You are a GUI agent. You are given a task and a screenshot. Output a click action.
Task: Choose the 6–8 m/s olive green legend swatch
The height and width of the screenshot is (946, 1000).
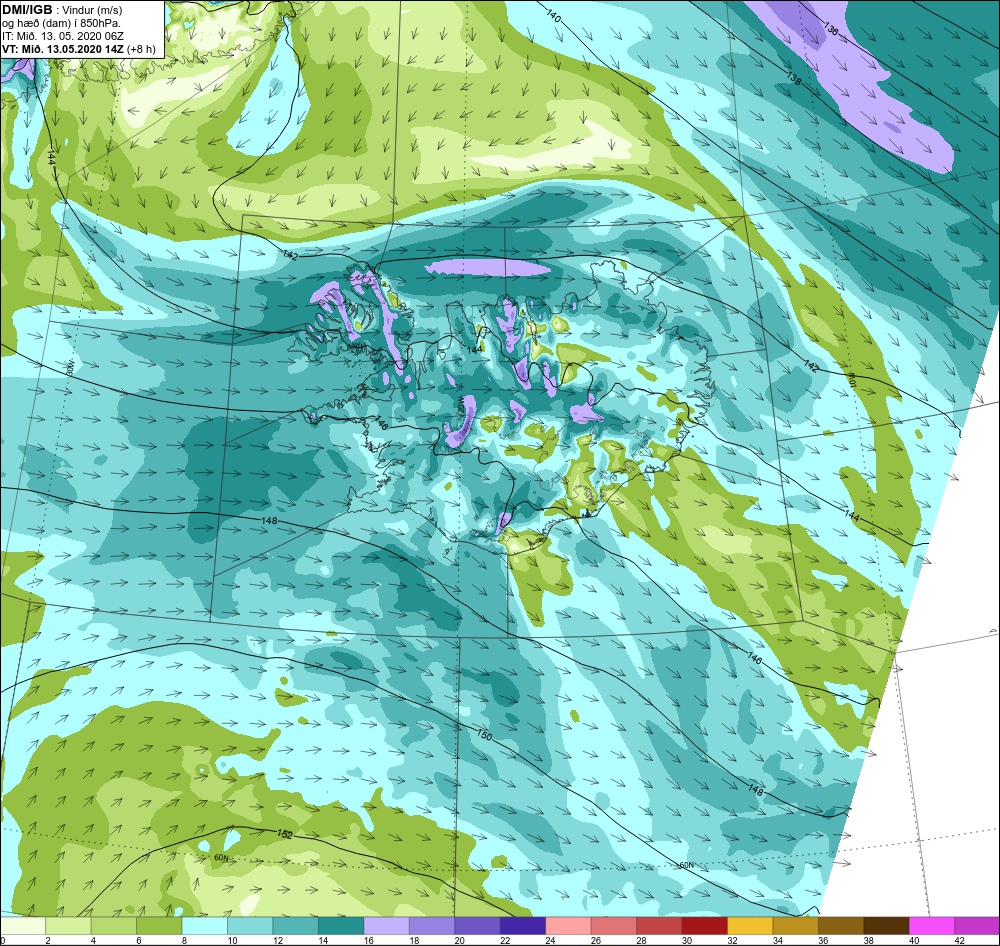pos(159,926)
